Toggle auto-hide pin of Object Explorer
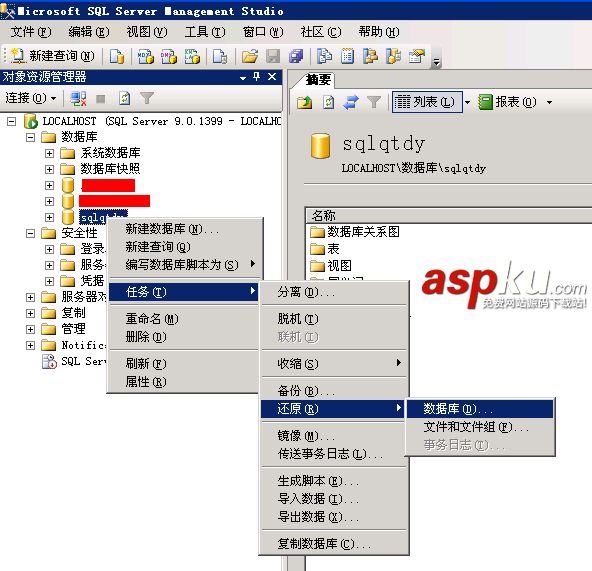This screenshot has height=571, width=592. click(257, 77)
